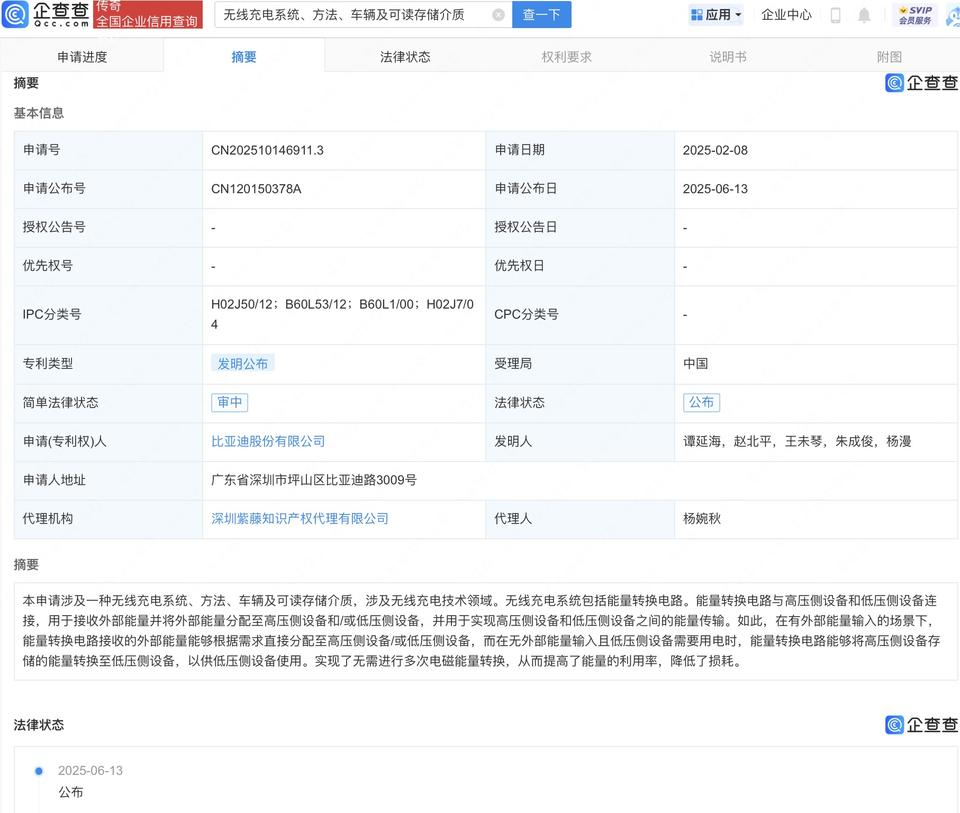Click the mobile phone app icon

[x=836, y=15]
